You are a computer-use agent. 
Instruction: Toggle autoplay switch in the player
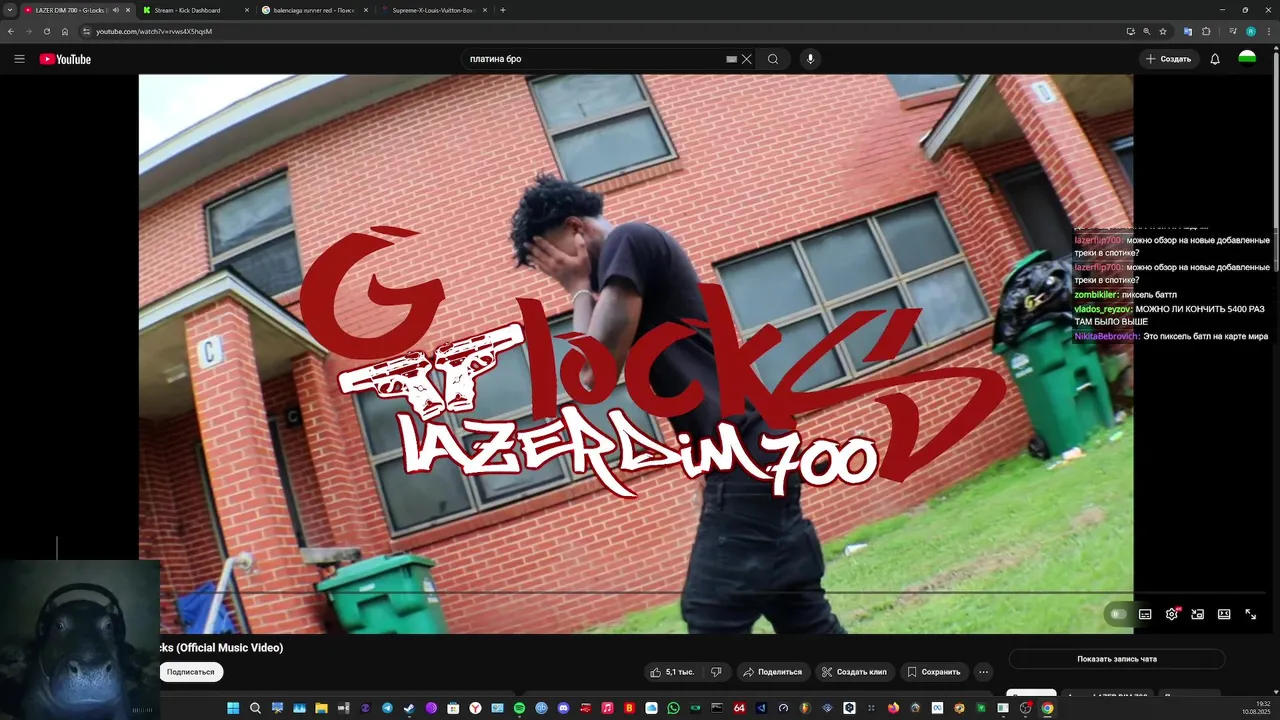(x=1118, y=614)
